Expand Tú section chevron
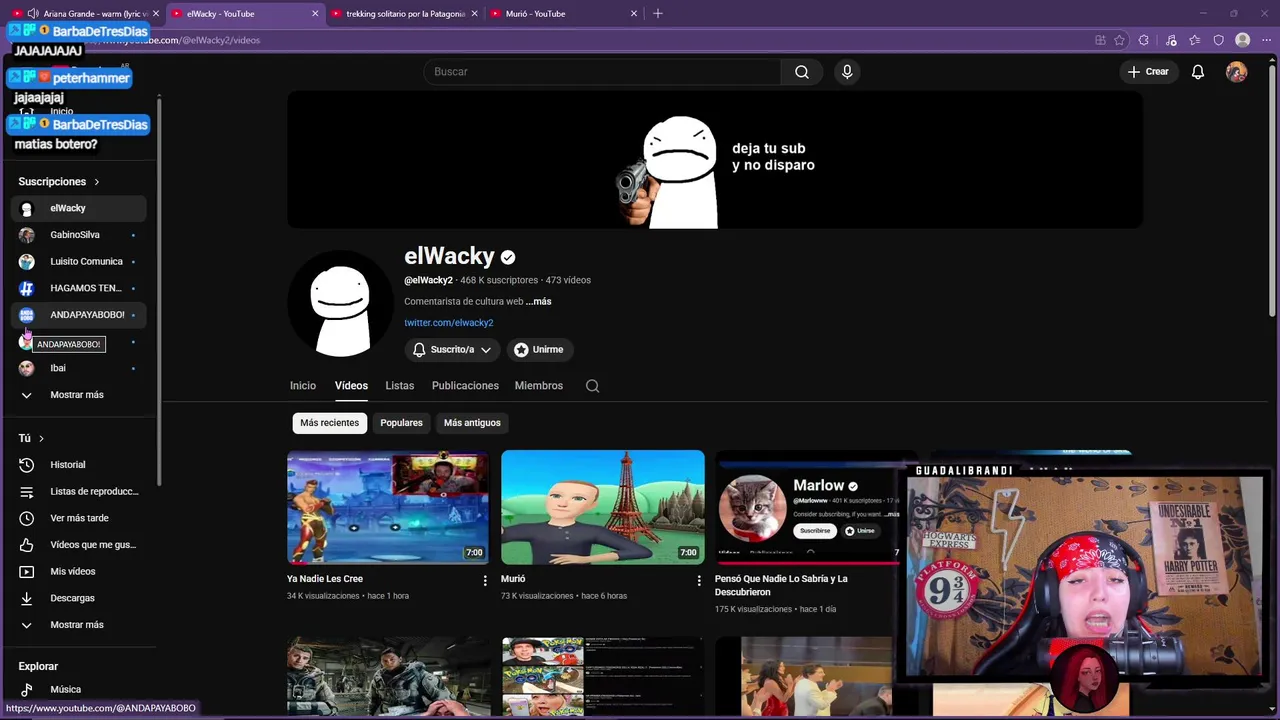 tap(41, 438)
